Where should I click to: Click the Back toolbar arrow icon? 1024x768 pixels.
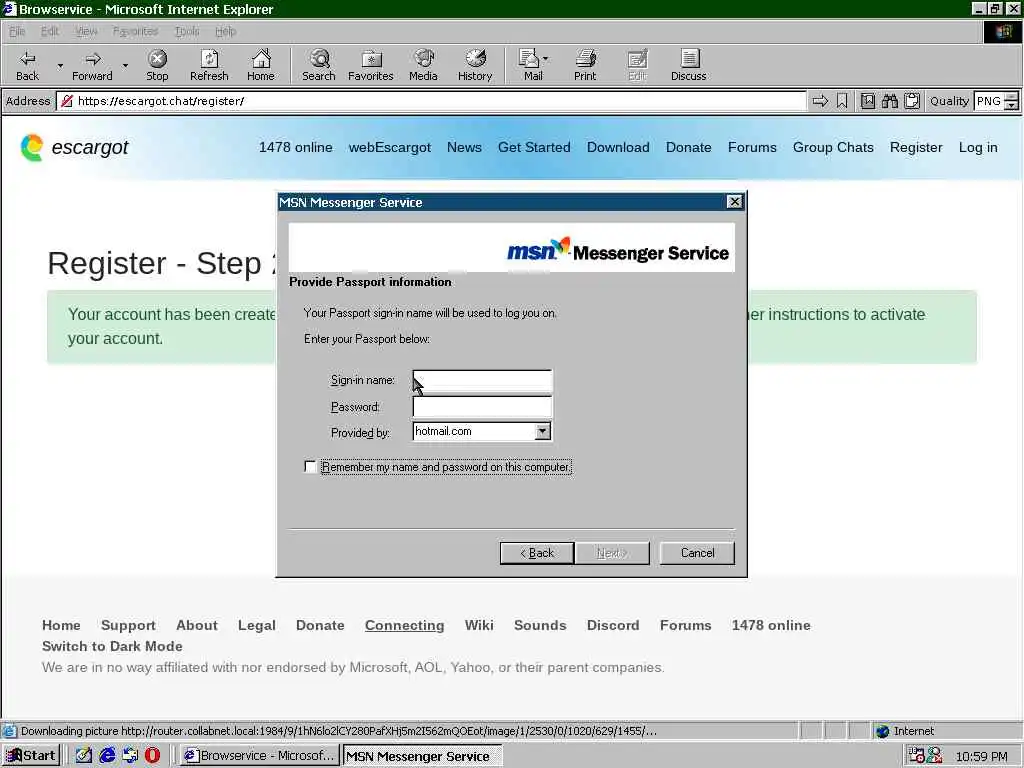[x=27, y=59]
